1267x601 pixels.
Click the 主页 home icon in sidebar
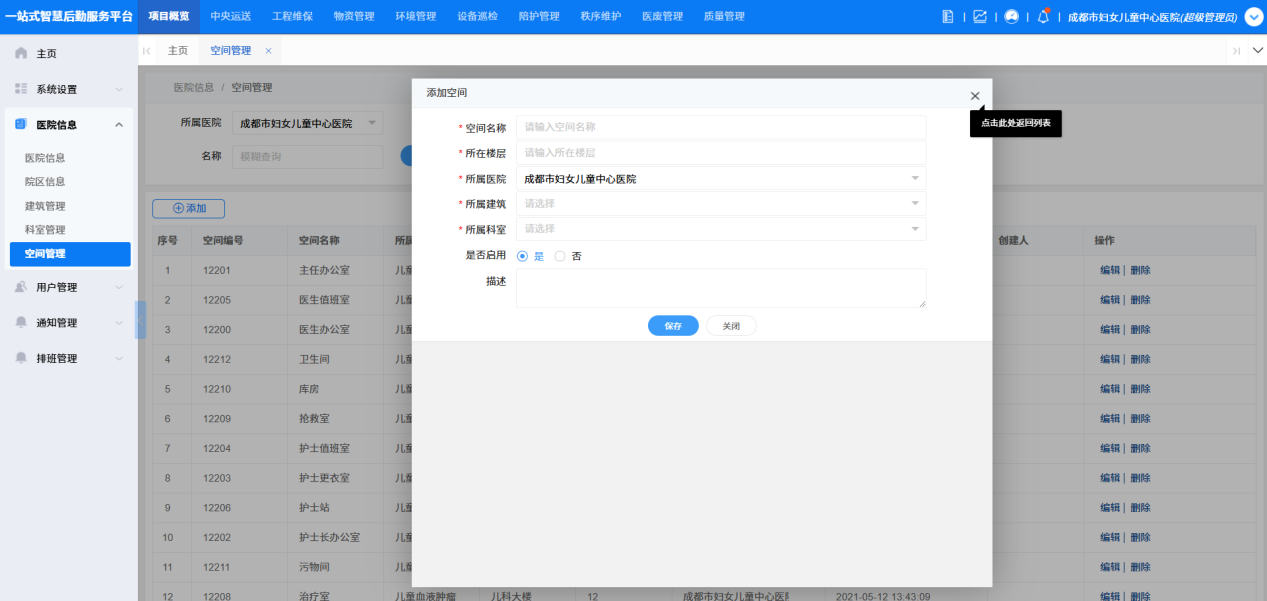pos(21,53)
